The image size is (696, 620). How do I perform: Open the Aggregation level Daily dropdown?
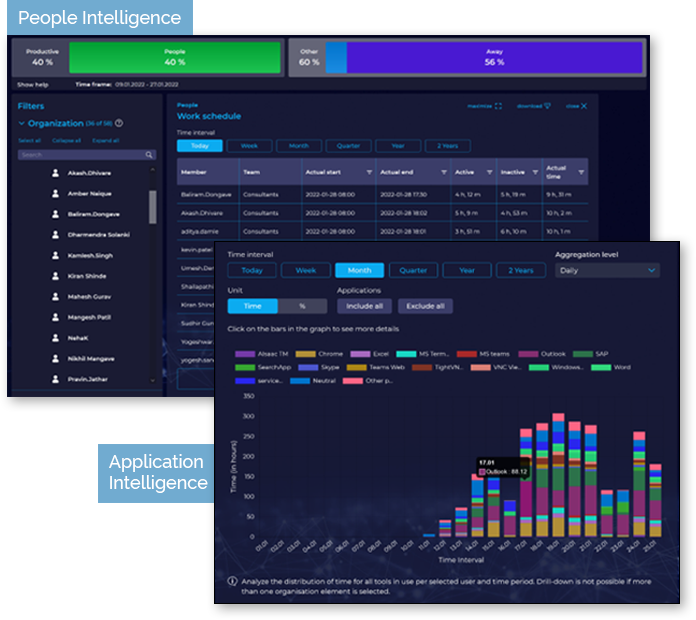click(607, 270)
